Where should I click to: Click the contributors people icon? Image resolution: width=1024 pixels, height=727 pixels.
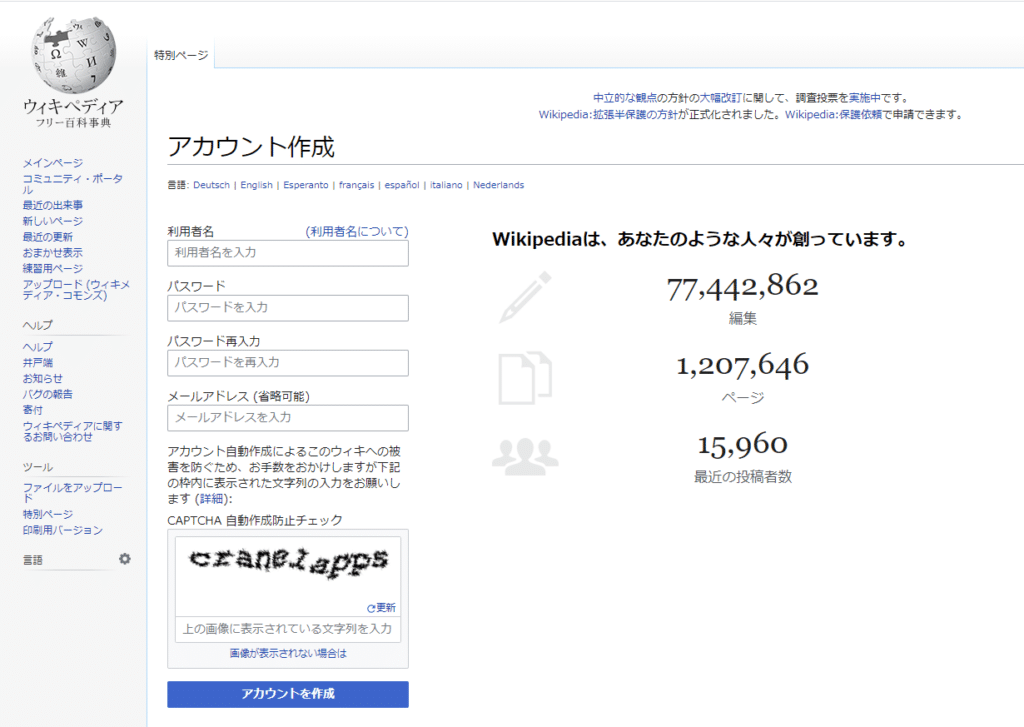[x=525, y=456]
